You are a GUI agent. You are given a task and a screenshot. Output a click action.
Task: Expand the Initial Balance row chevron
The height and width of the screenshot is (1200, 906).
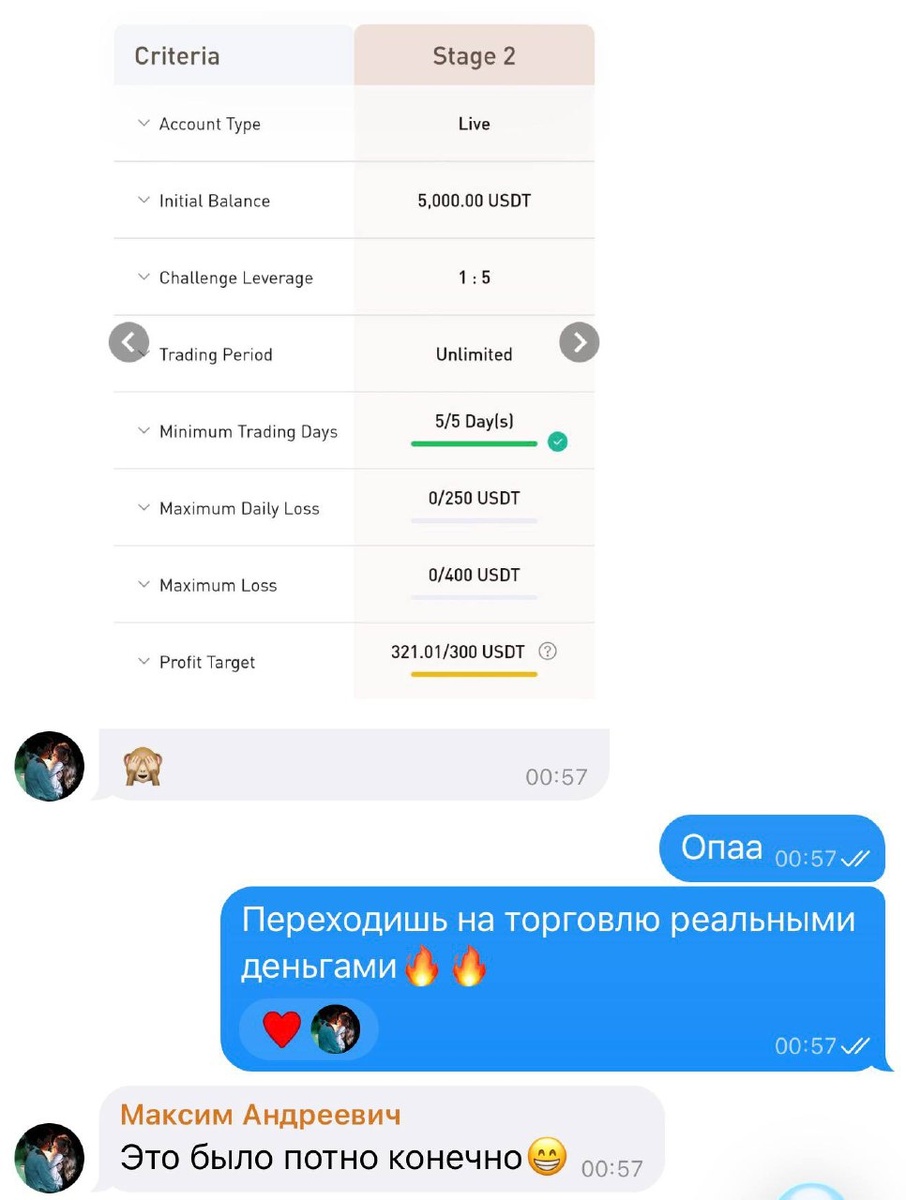point(143,200)
